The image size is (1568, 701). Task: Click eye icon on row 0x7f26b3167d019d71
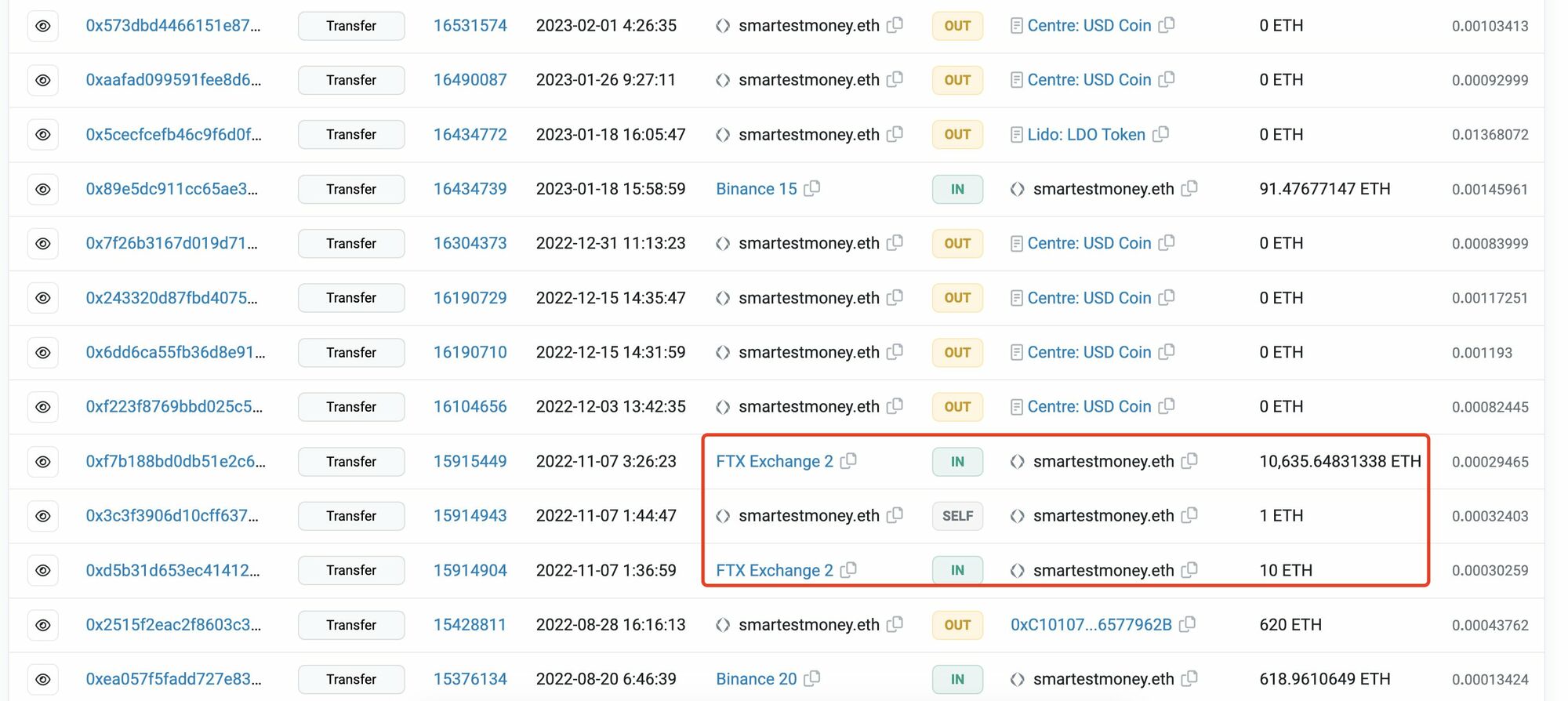[x=43, y=244]
